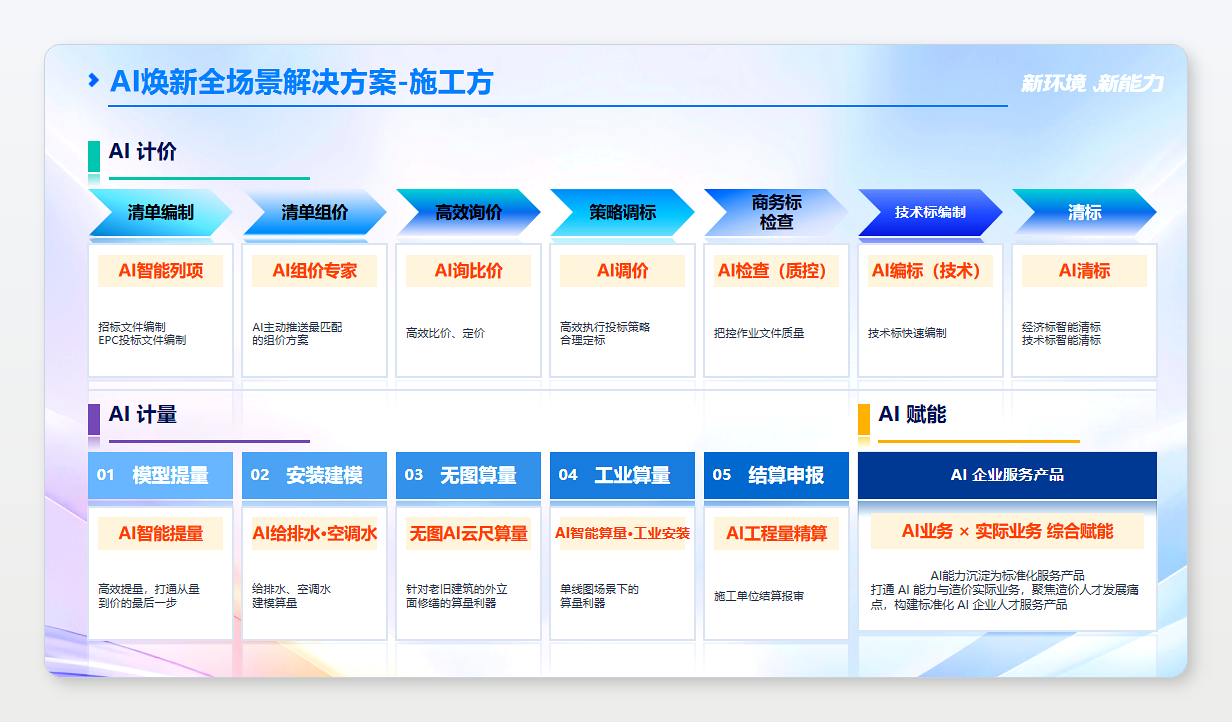
Task: Select the AI智能提量 label
Action: (x=161, y=534)
